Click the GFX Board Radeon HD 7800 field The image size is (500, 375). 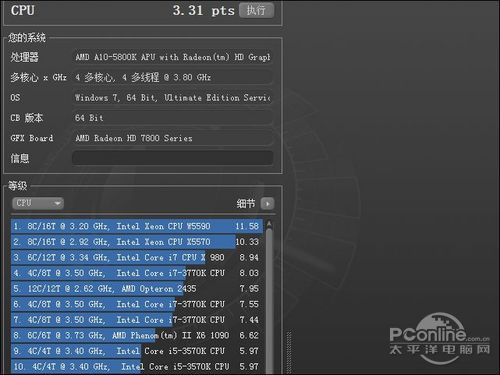click(x=173, y=138)
